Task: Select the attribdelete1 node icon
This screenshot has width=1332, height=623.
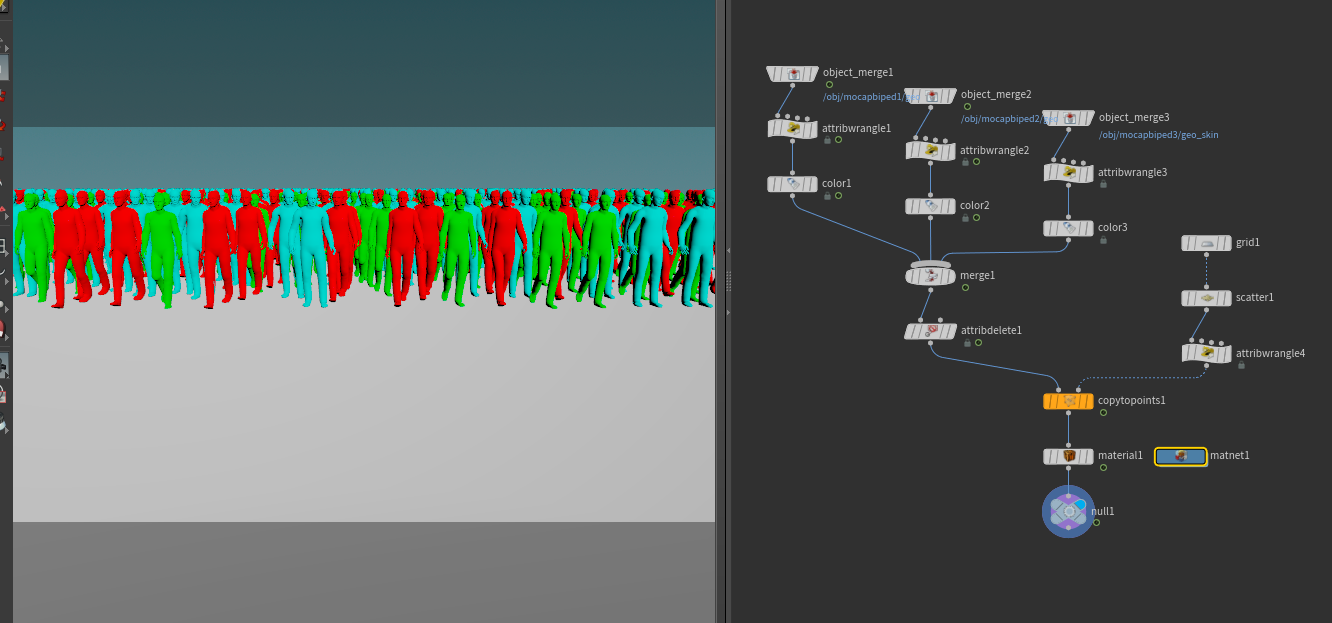Action: pyautogui.click(x=931, y=331)
